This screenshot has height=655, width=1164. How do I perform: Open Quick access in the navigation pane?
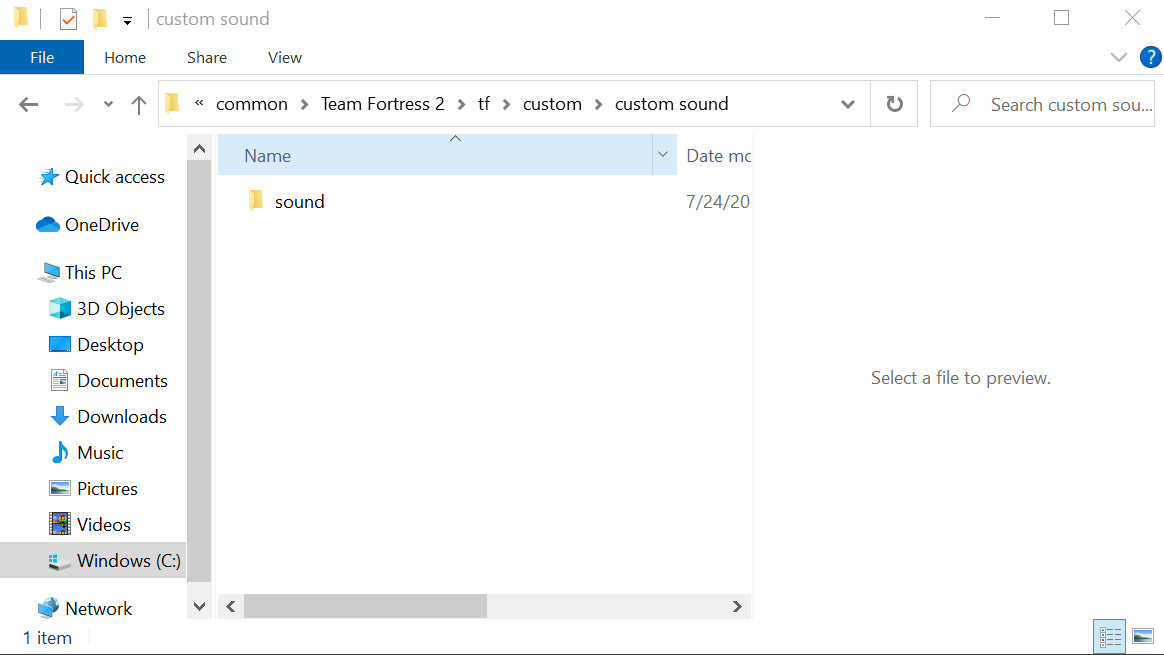(113, 177)
